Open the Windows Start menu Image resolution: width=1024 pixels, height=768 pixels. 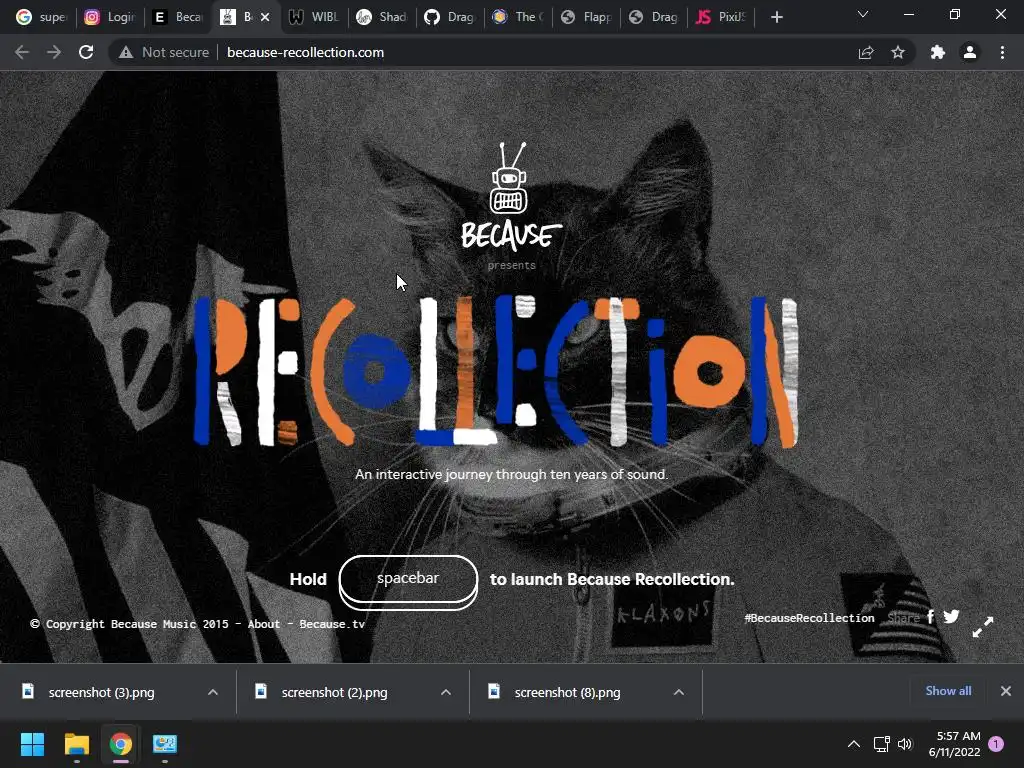click(33, 744)
